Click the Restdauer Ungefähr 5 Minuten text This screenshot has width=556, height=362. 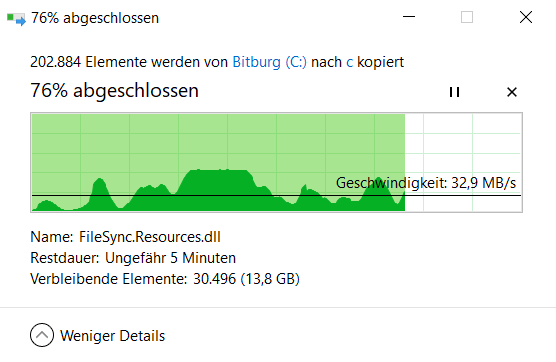(133, 258)
